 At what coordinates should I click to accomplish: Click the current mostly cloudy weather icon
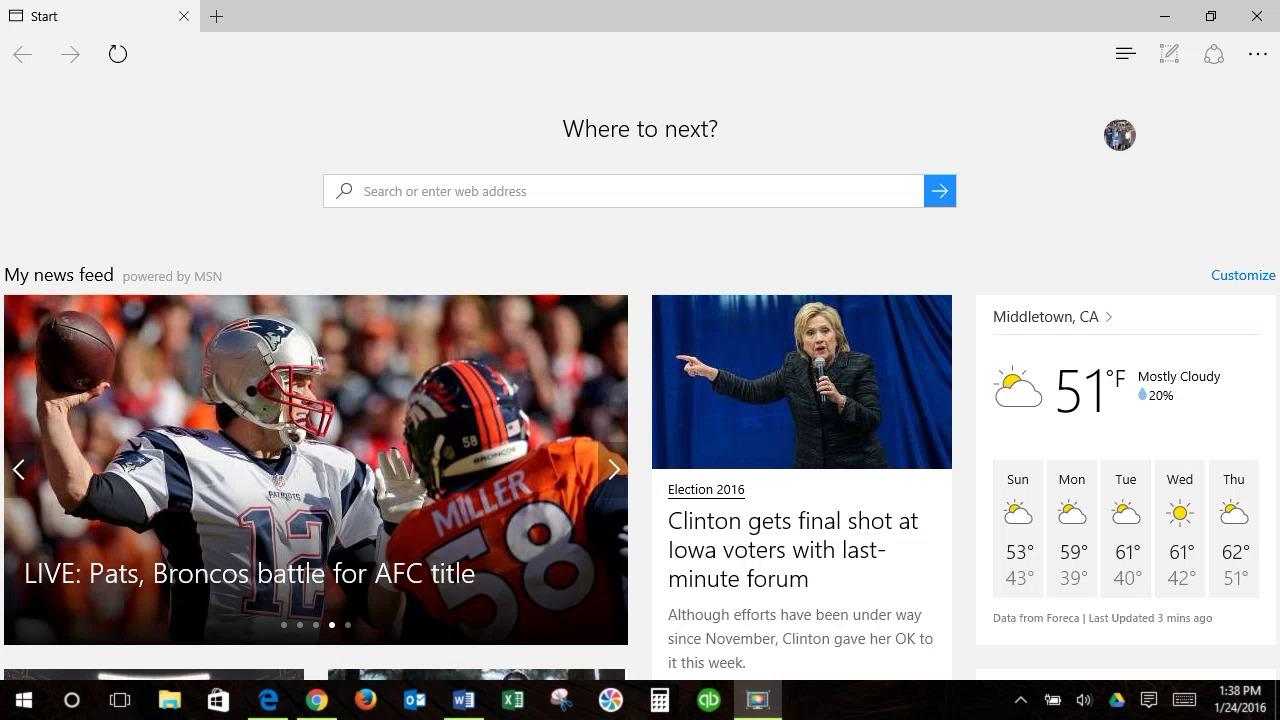(1018, 387)
